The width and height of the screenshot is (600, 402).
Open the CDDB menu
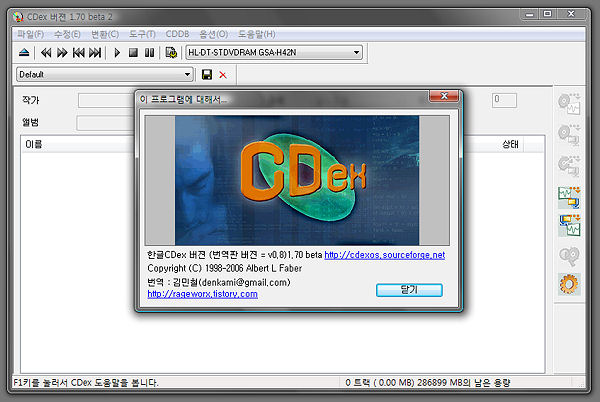[177, 34]
